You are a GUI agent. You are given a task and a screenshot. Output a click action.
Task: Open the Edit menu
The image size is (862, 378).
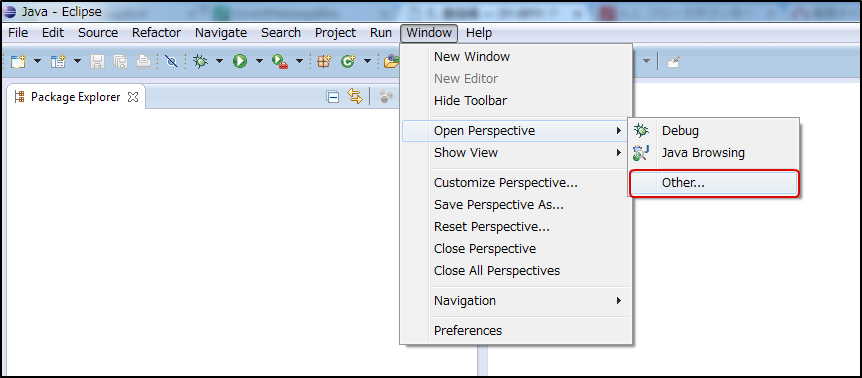[53, 33]
